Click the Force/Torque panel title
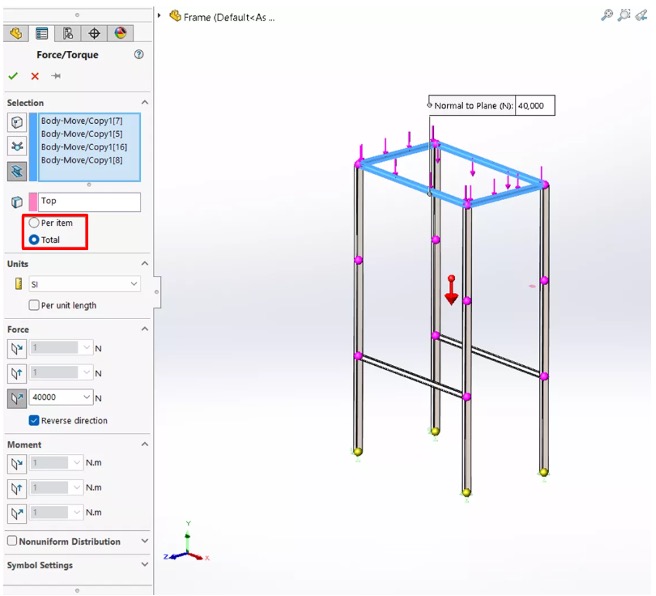 (67, 55)
